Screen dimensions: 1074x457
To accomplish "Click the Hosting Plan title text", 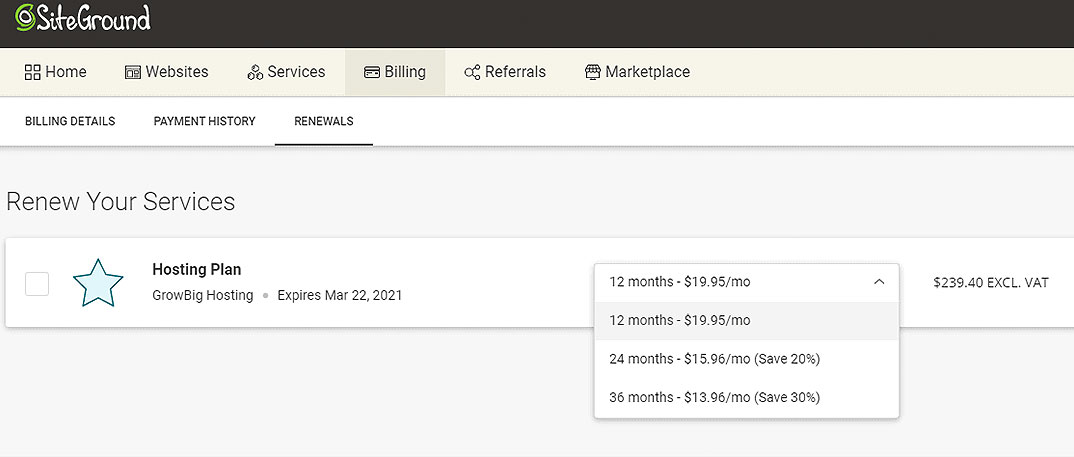I will (196, 269).
